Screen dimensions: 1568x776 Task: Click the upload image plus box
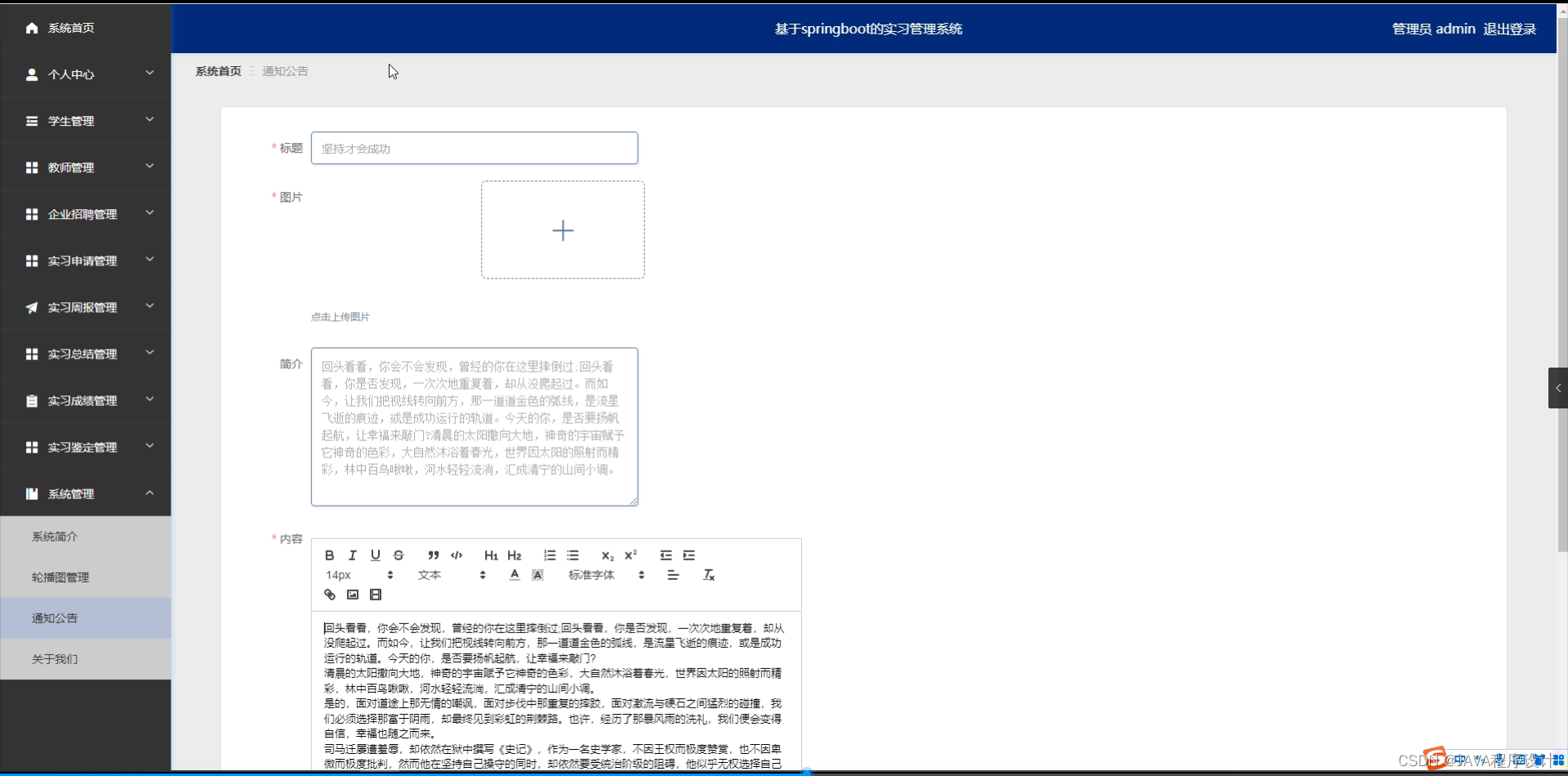[x=563, y=230]
